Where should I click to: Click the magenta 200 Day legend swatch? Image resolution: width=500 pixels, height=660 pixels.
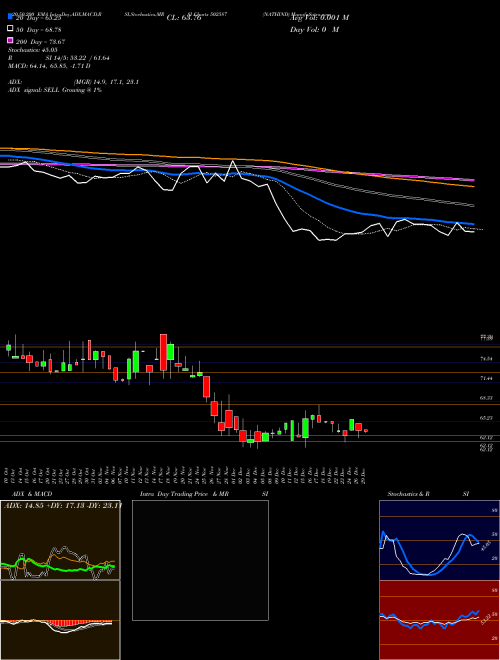[10, 40]
